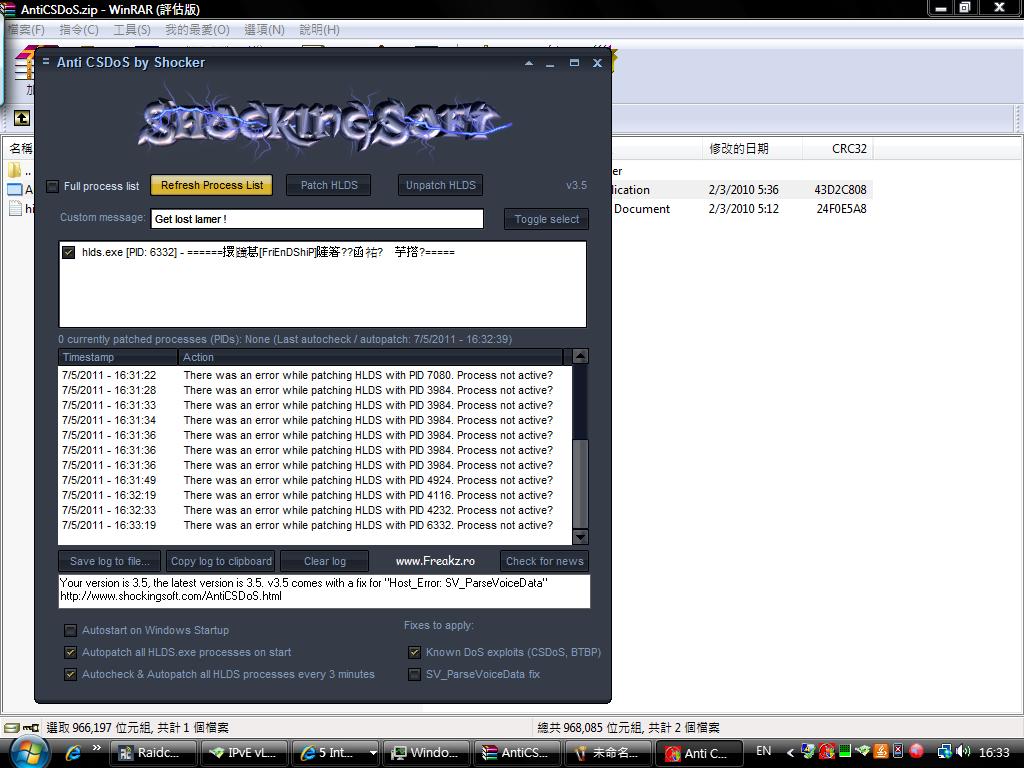The height and width of the screenshot is (768, 1024).
Task: Click Timestamp column header in log
Action: point(118,357)
